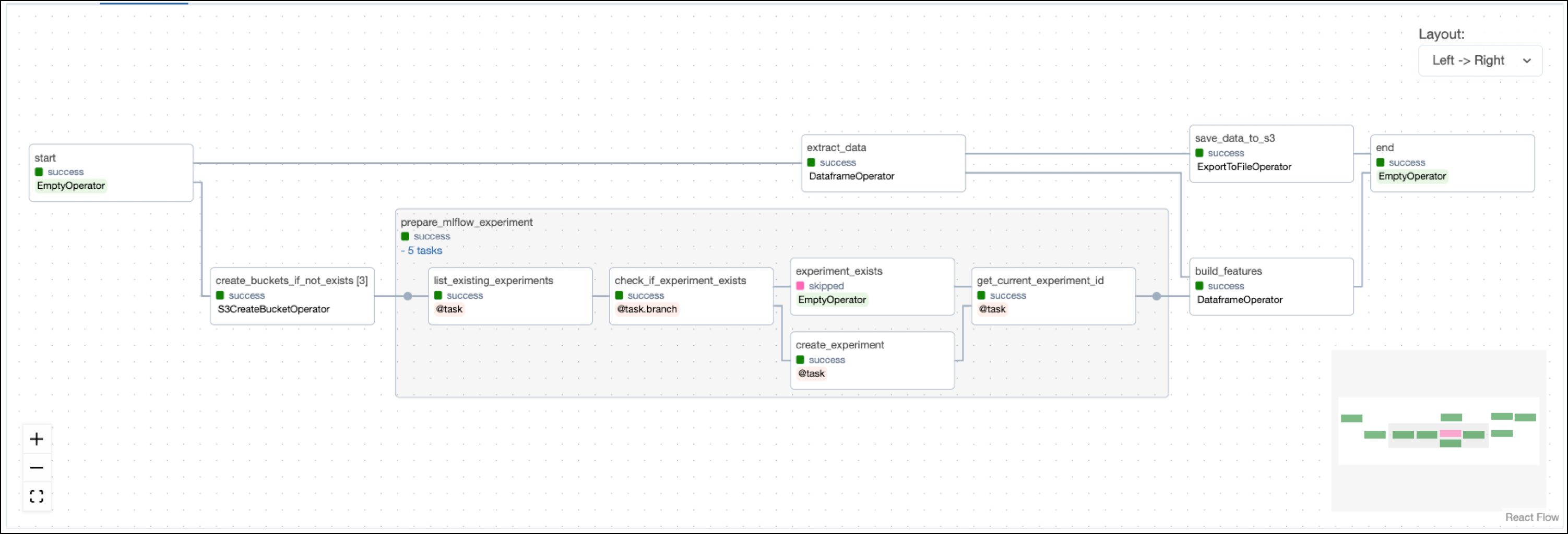Open the Layout dropdown

tap(1480, 60)
